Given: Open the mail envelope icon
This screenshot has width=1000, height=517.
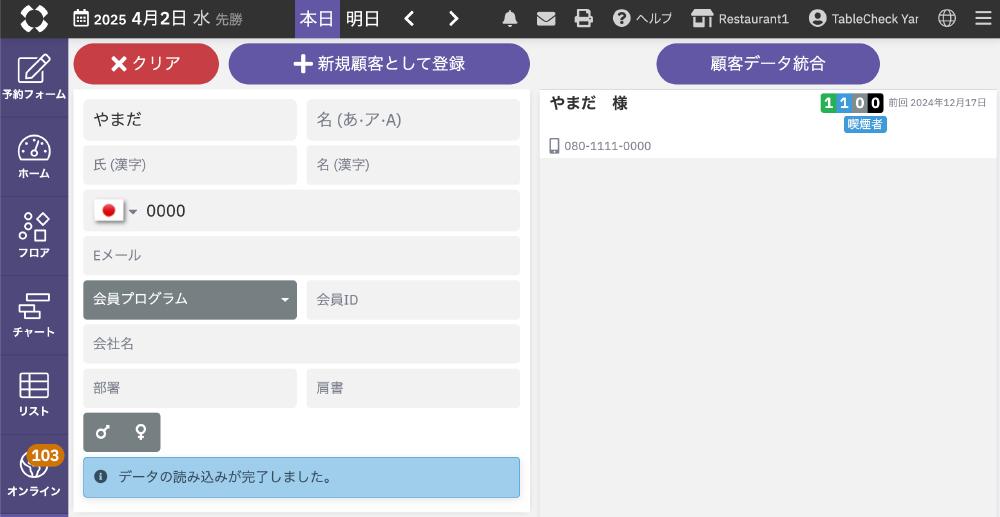Looking at the screenshot, I should click(x=546, y=18).
